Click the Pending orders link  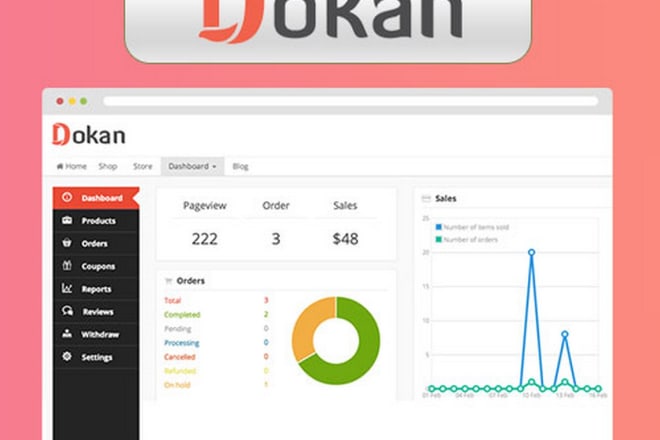coord(177,328)
